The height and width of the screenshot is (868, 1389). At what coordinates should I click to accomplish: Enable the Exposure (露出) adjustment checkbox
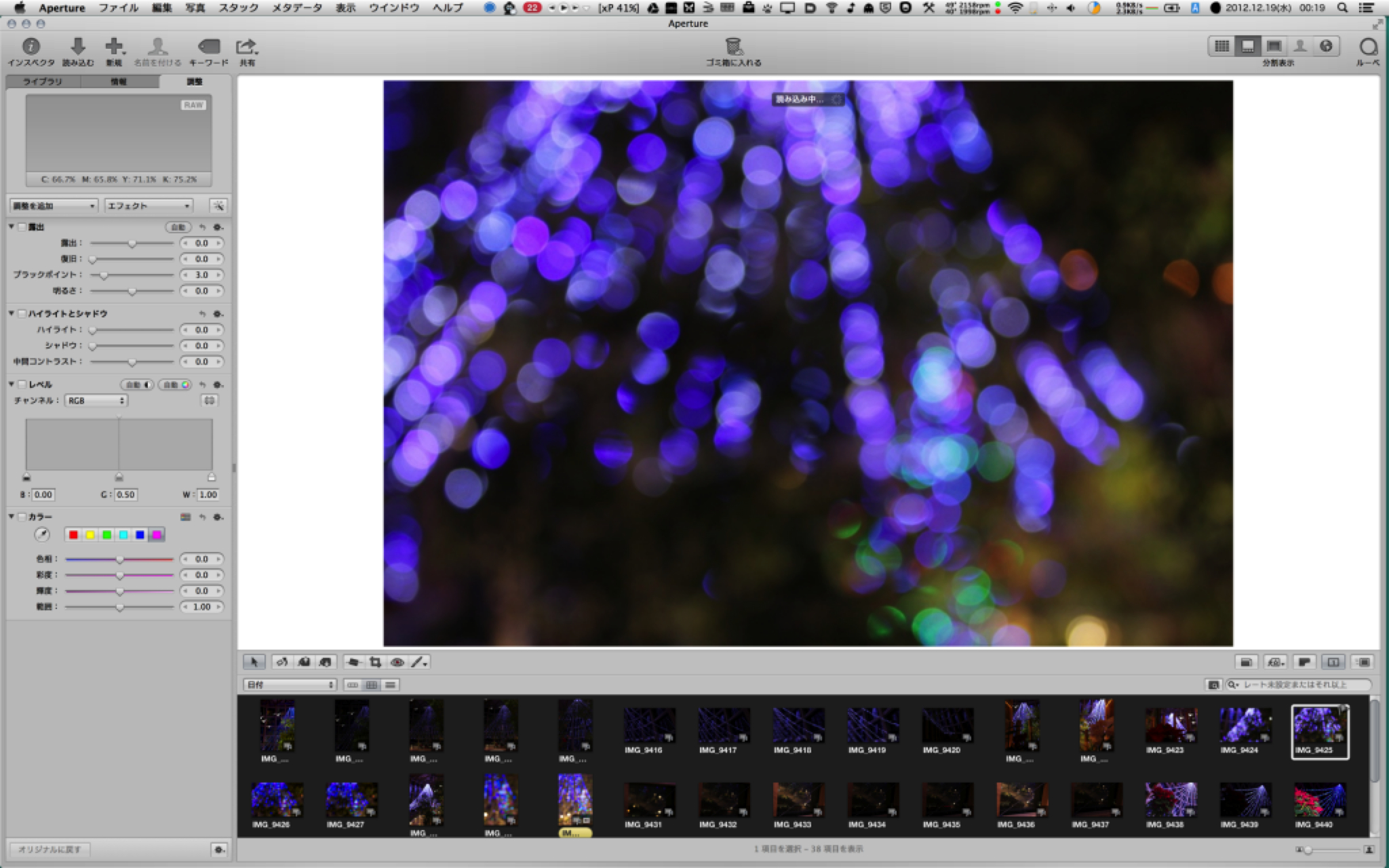(22, 227)
